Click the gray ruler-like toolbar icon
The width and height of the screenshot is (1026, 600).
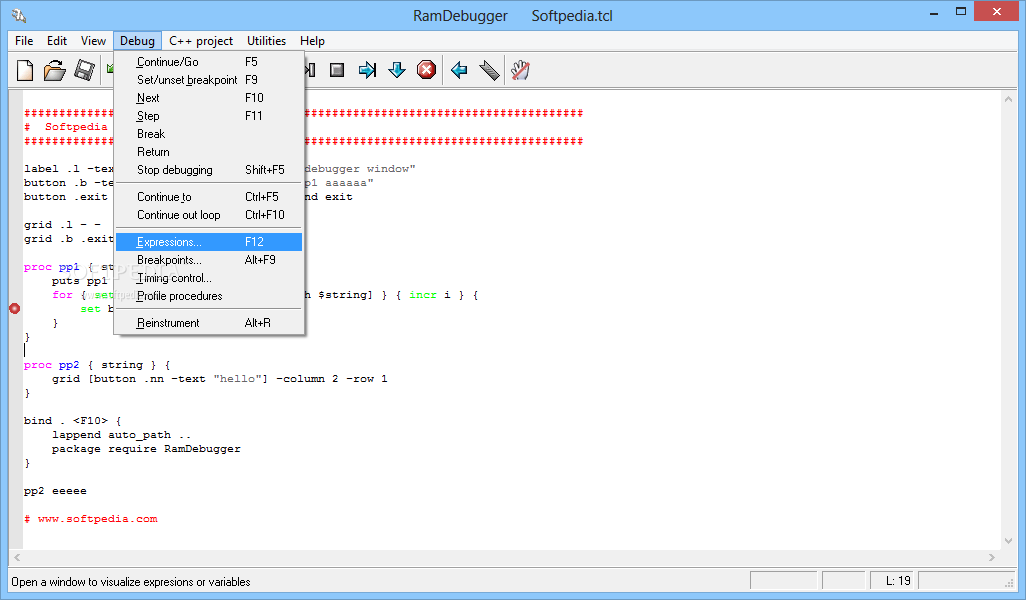click(x=489, y=70)
